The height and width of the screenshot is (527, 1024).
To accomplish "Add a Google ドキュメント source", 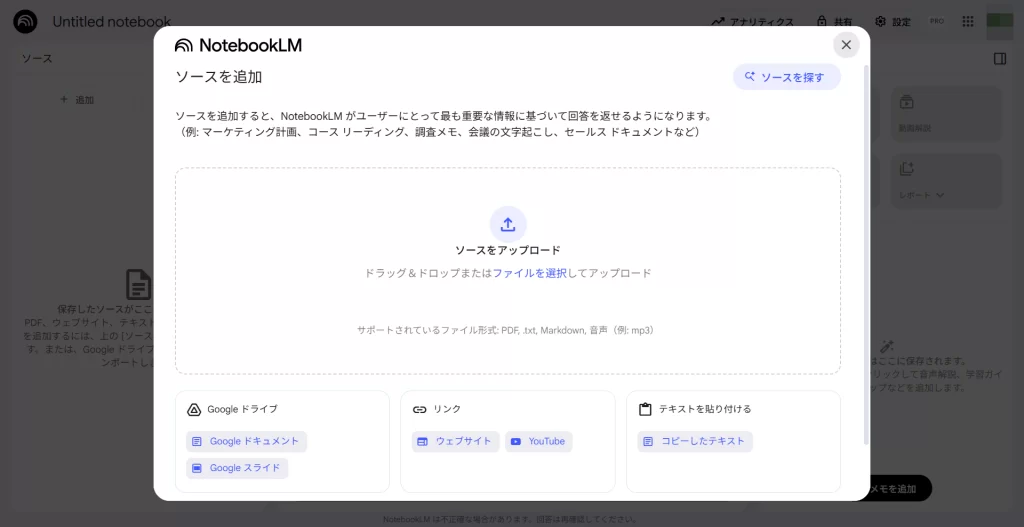I will (x=246, y=441).
